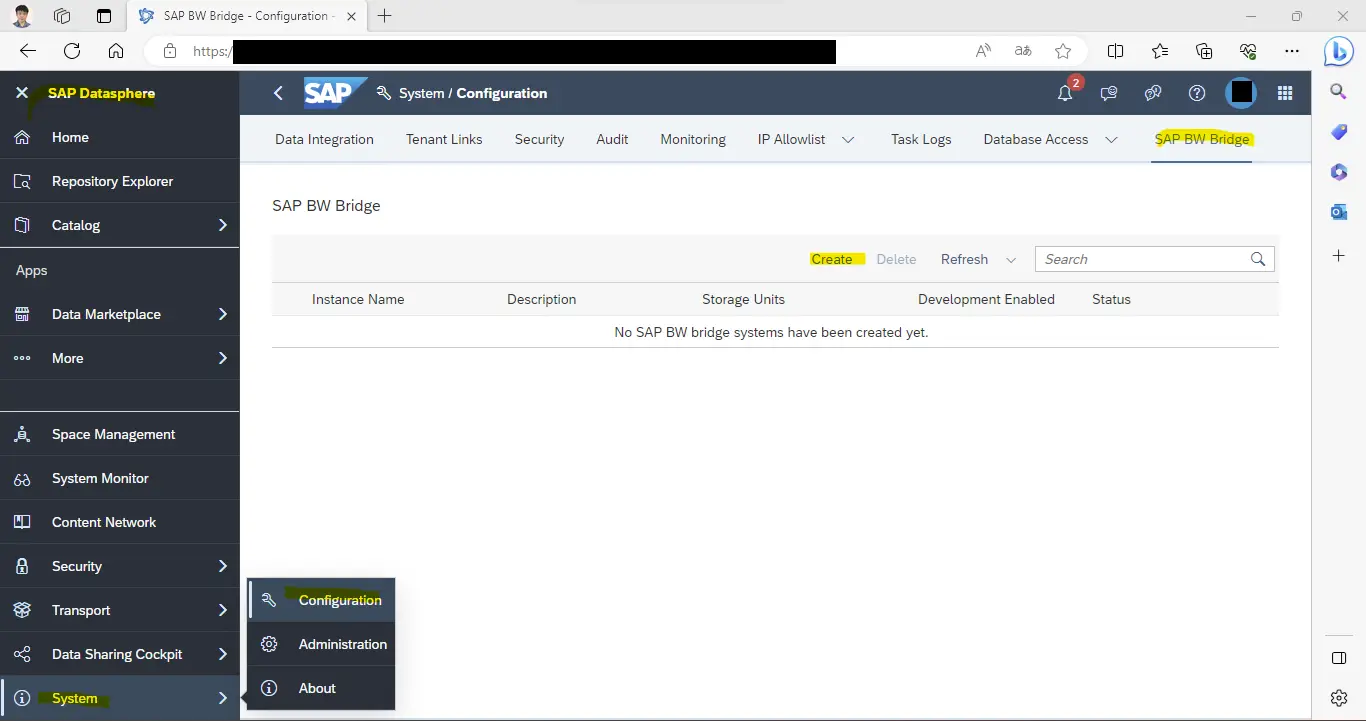Reload the page in browser toolbar

point(72,51)
